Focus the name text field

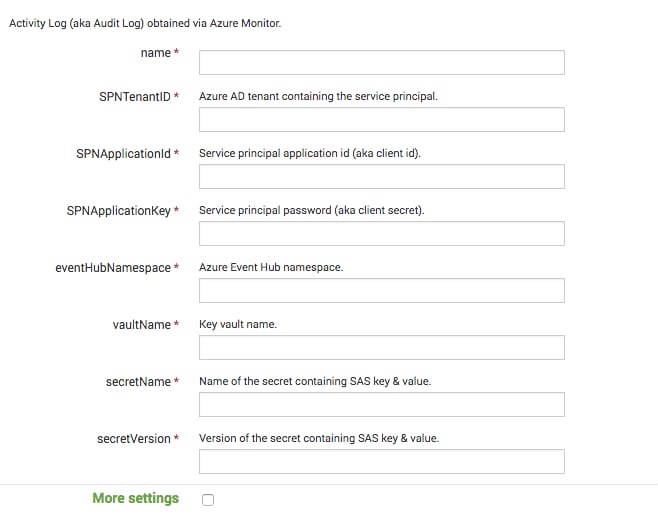pyautogui.click(x=381, y=63)
